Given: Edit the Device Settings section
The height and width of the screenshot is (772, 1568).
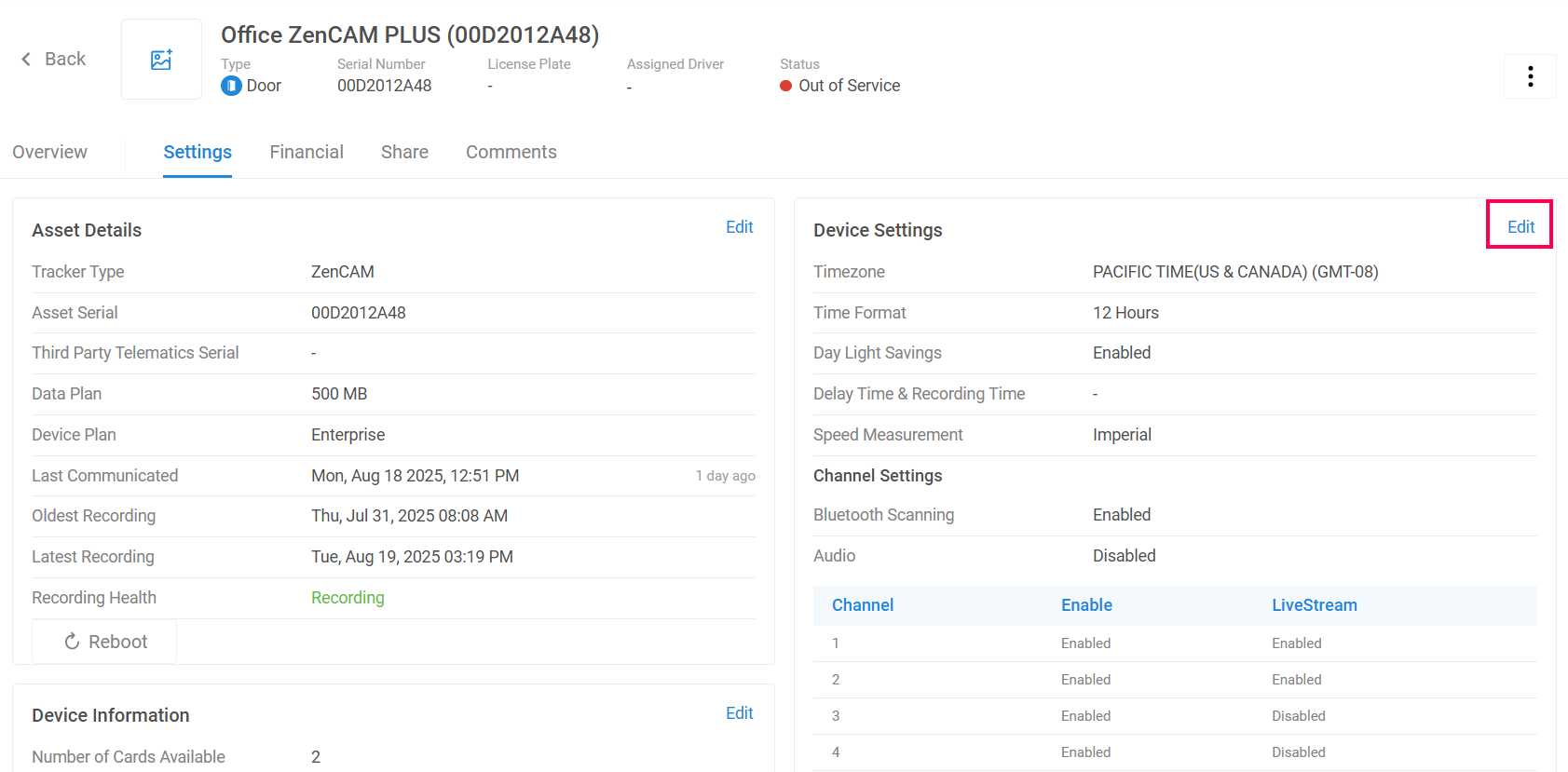Looking at the screenshot, I should (1520, 227).
